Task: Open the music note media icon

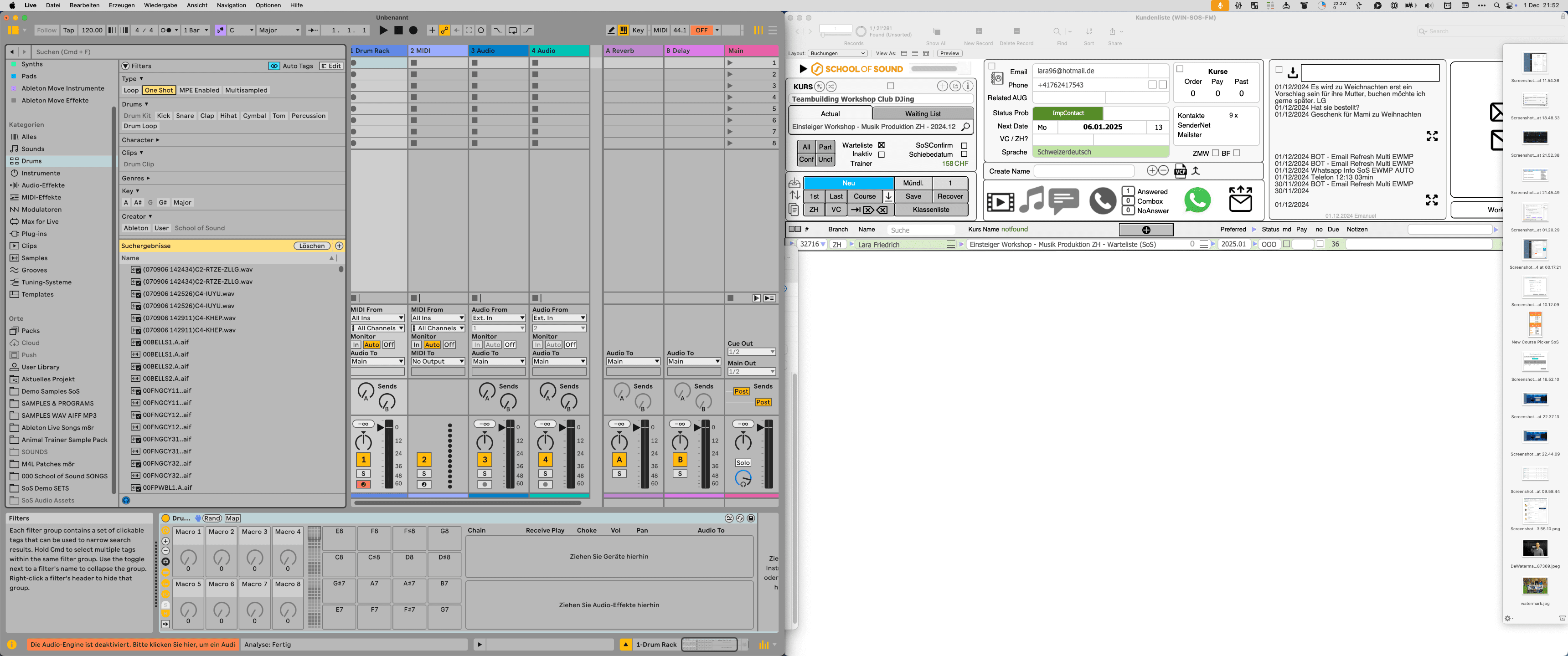Action: (x=1031, y=200)
